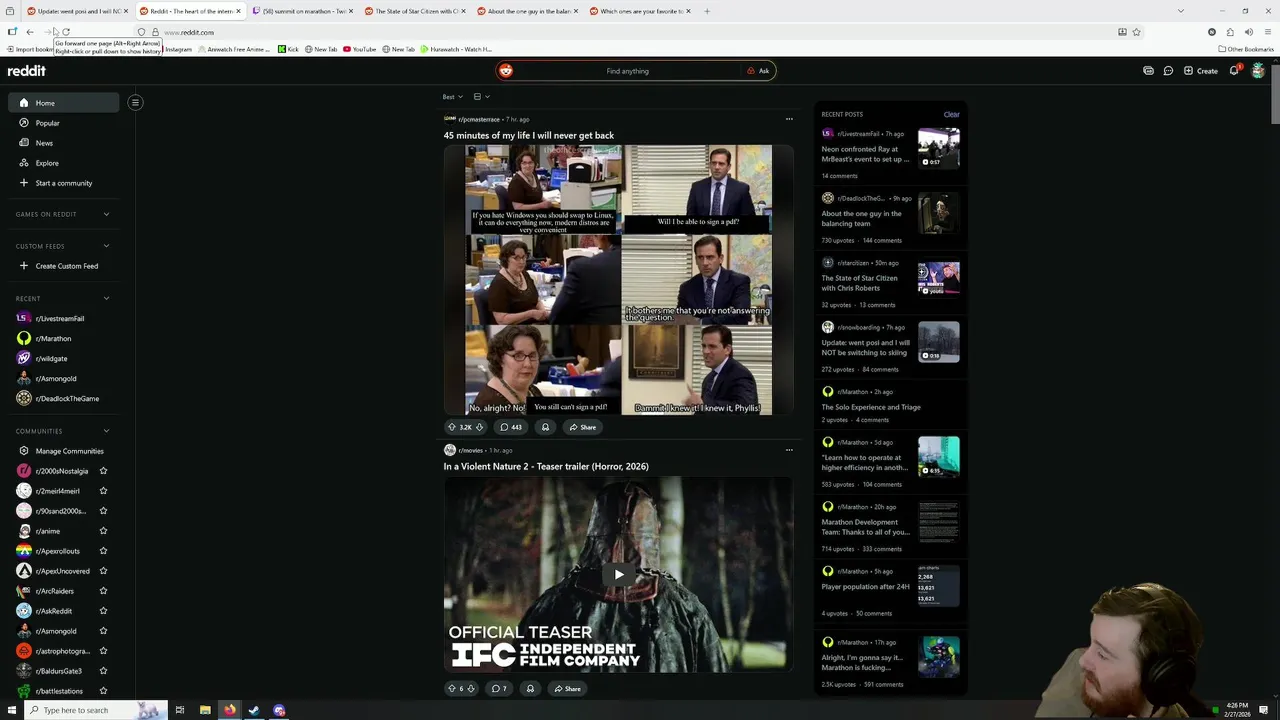Image resolution: width=1280 pixels, height=720 pixels.
Task: Switch to 'Which ones are your favorite' tab
Action: [x=640, y=11]
